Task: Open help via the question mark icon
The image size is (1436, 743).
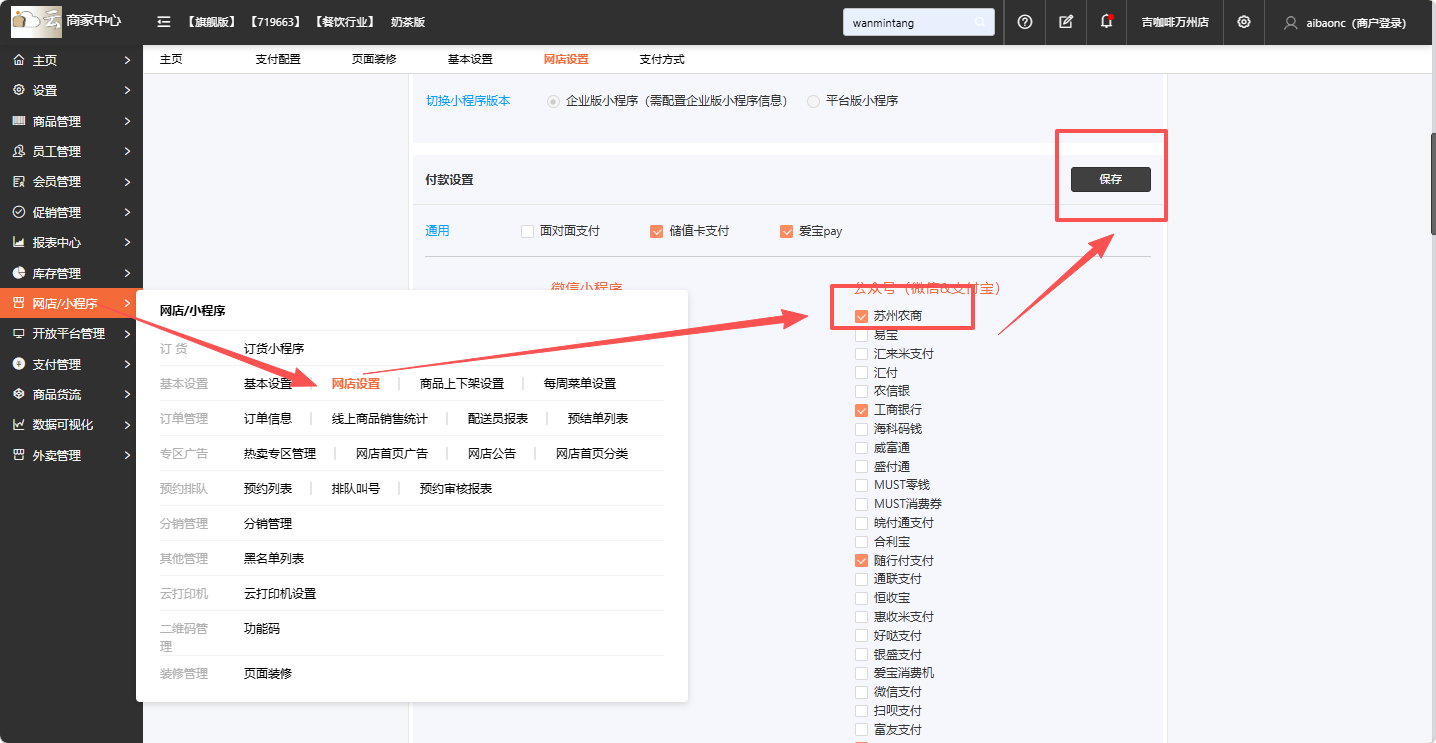Action: click(1025, 22)
